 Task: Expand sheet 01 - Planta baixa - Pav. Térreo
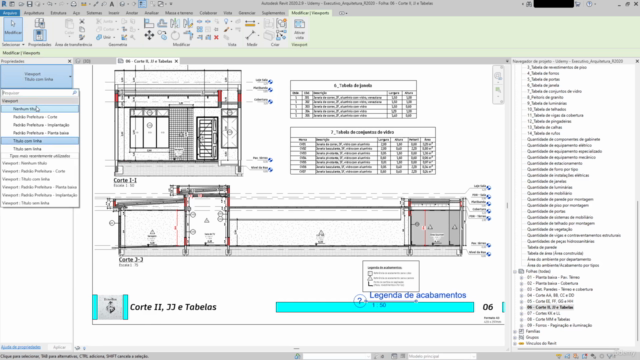521,278
